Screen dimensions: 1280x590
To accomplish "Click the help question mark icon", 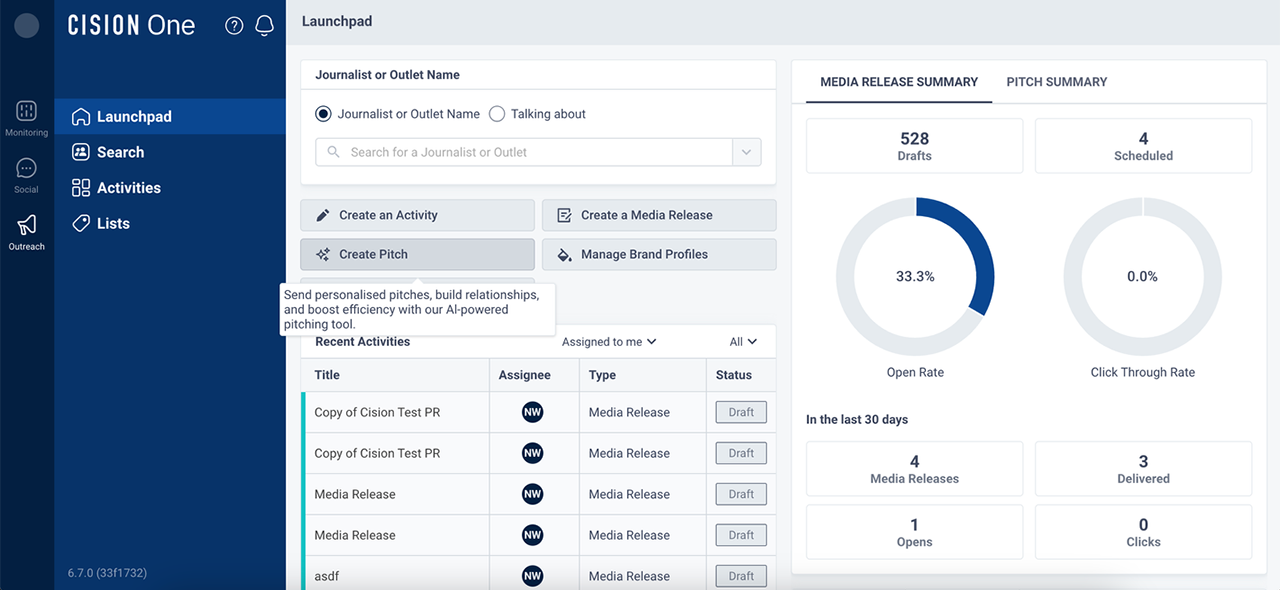I will pos(234,26).
